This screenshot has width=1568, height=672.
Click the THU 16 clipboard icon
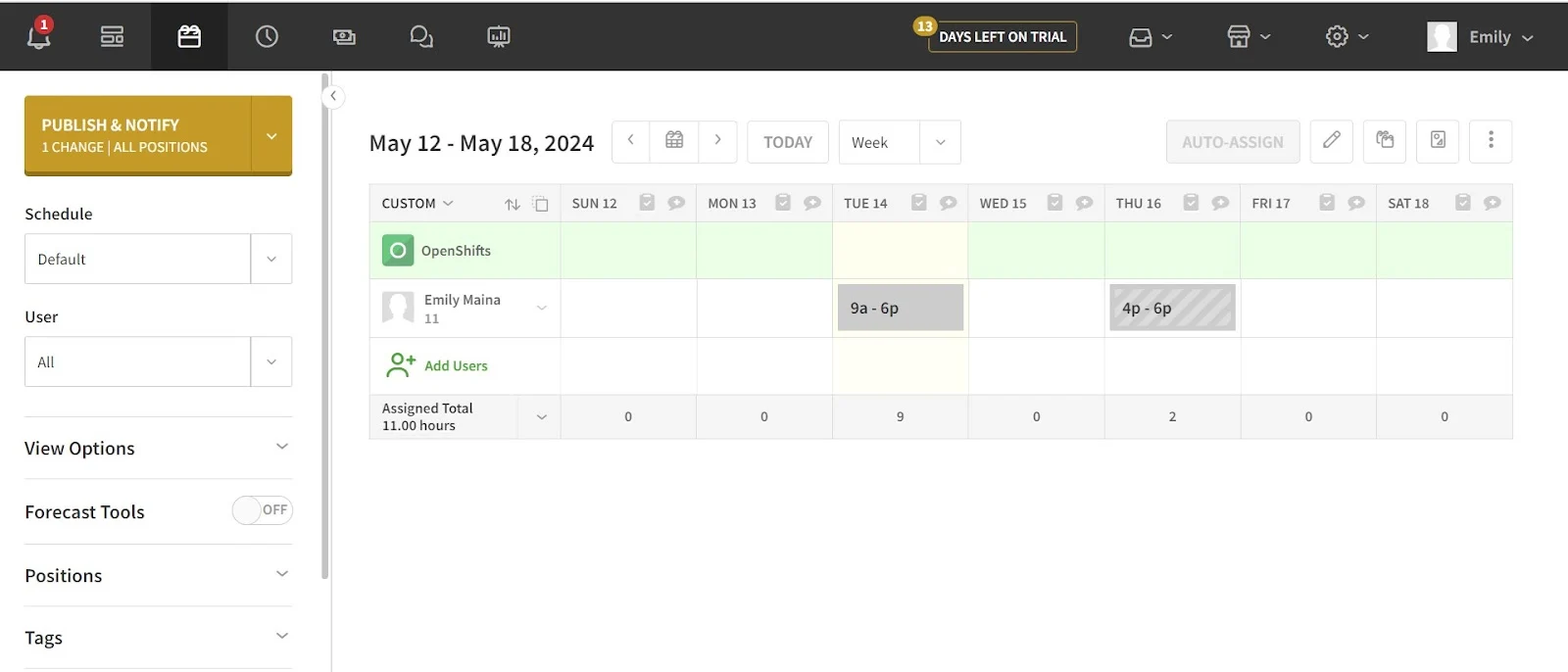pos(1191,203)
